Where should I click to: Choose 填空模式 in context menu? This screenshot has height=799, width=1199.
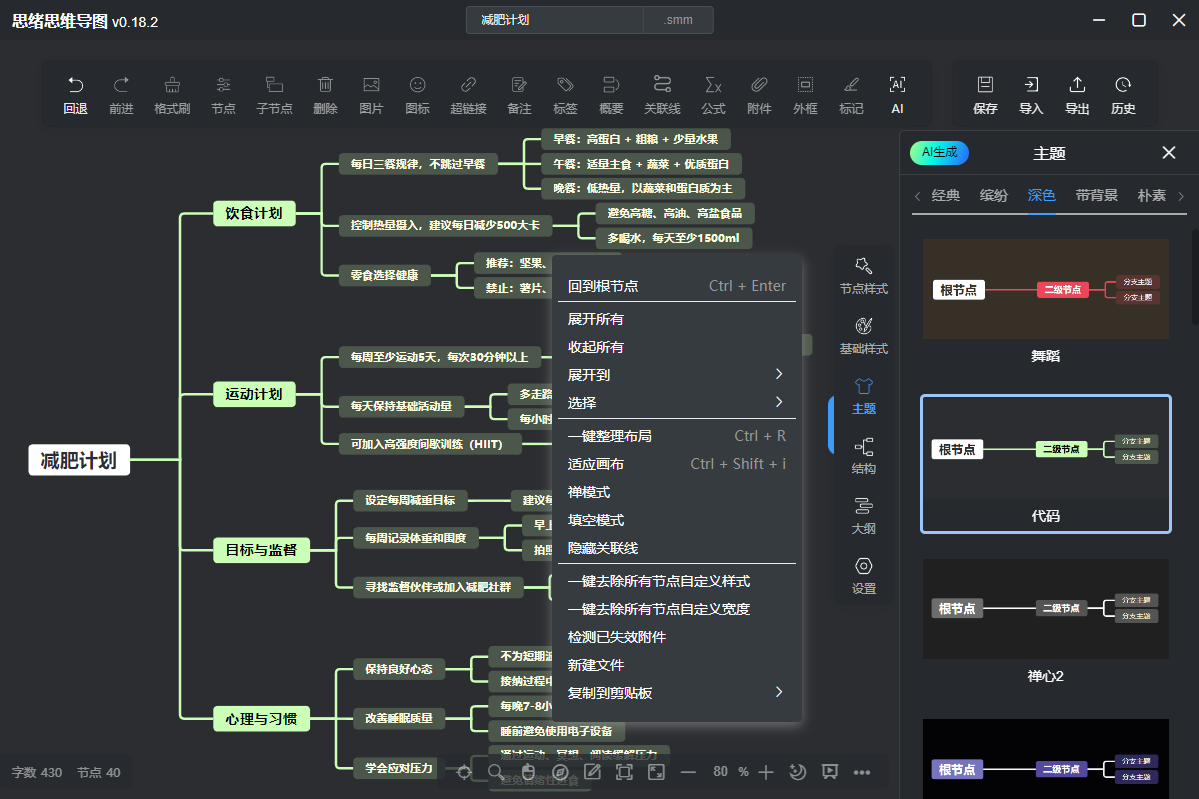(x=677, y=520)
